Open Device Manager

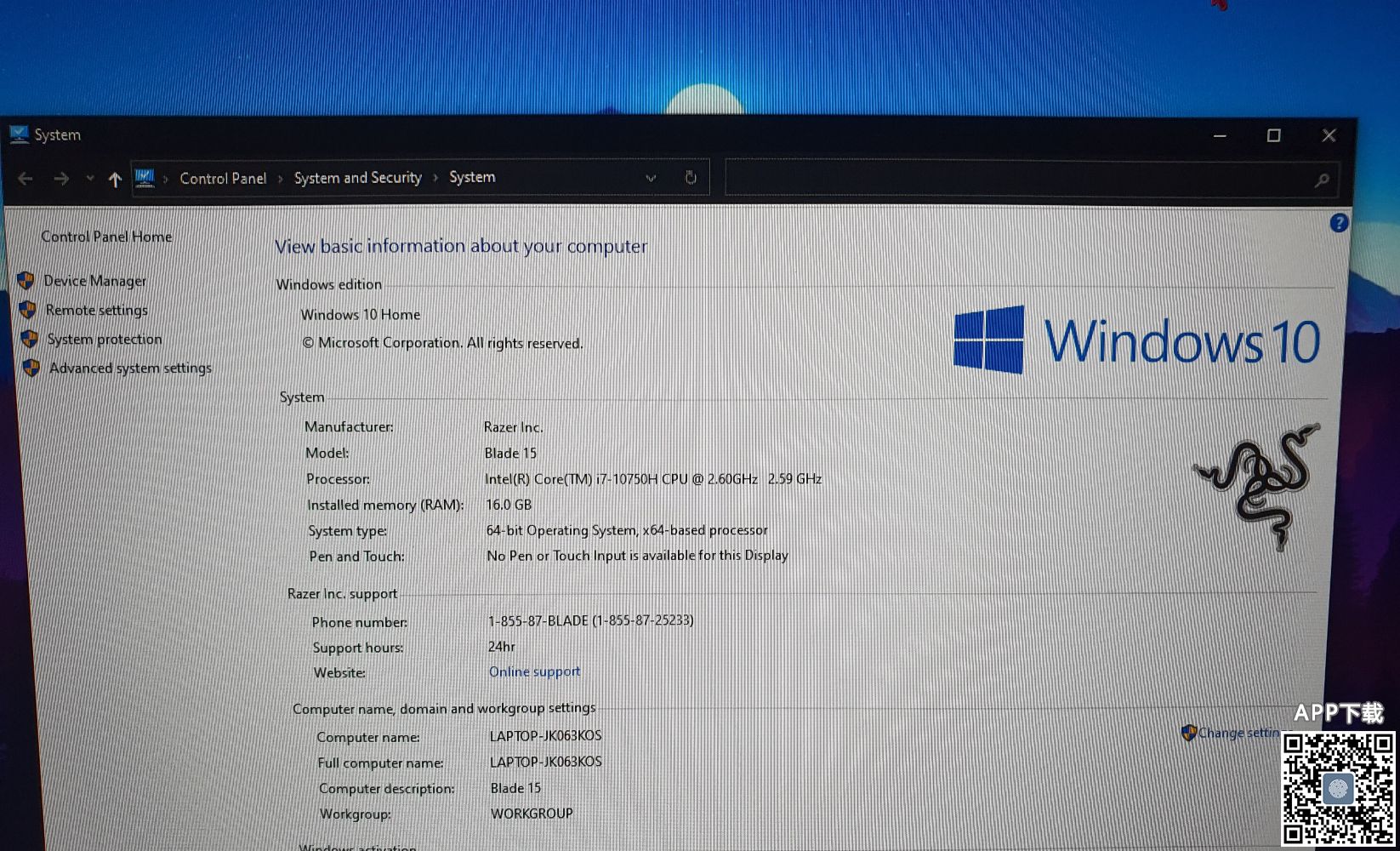click(x=94, y=281)
